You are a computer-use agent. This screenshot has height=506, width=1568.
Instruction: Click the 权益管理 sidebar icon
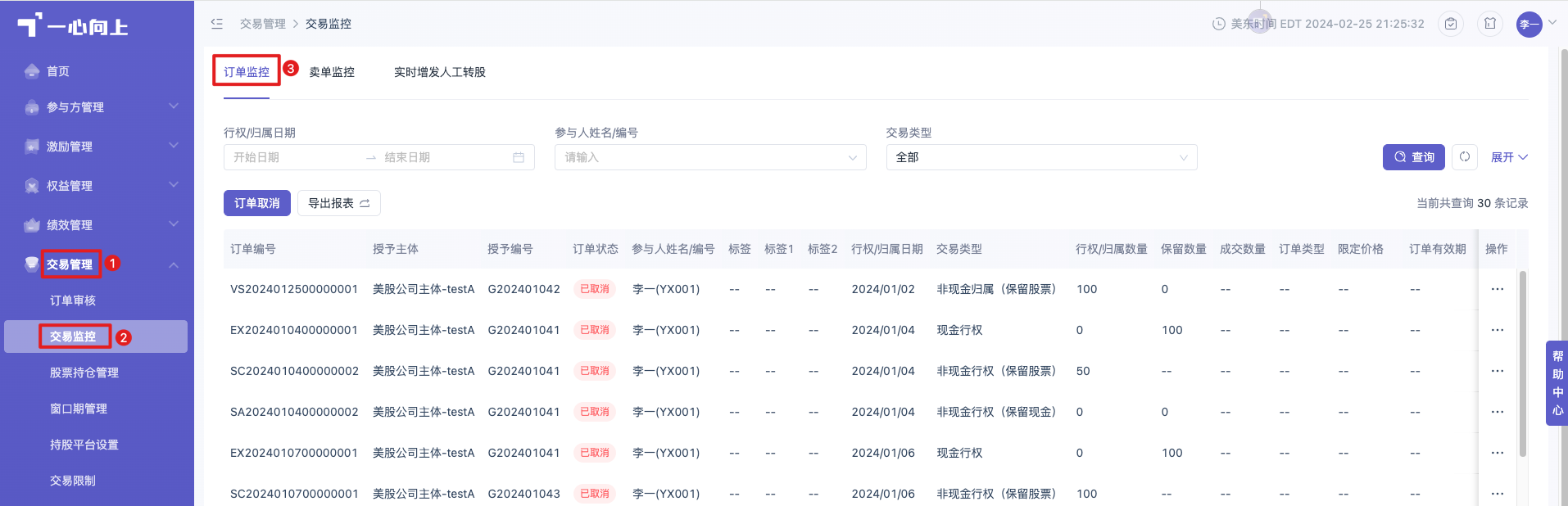[32, 186]
